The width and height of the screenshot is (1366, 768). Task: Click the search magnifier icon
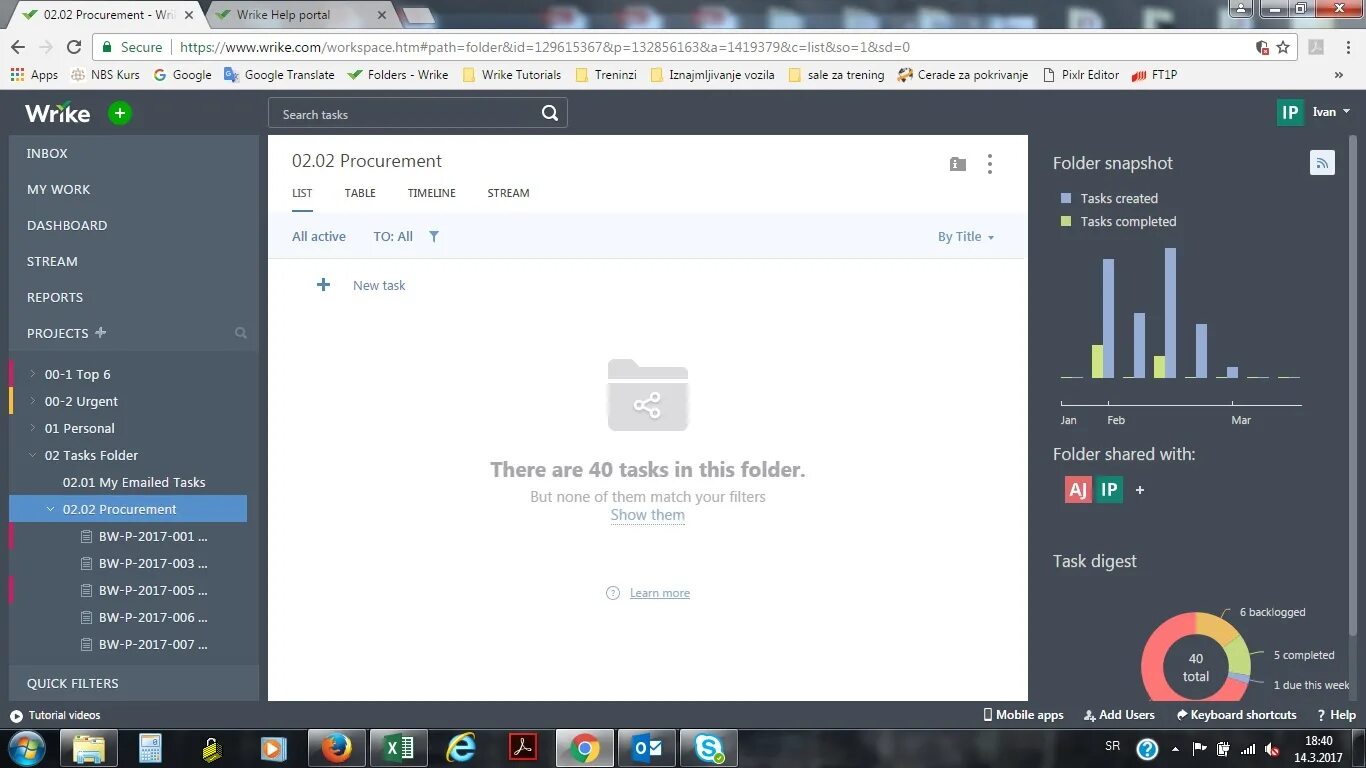[x=550, y=113]
